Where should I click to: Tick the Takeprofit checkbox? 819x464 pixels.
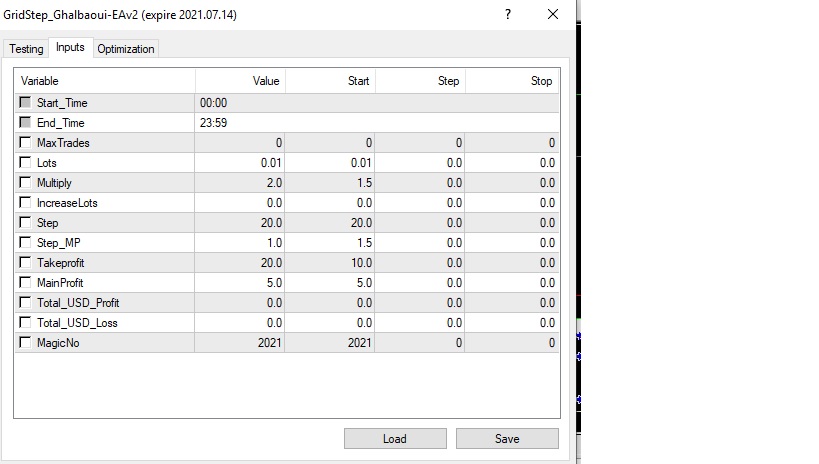[25, 263]
